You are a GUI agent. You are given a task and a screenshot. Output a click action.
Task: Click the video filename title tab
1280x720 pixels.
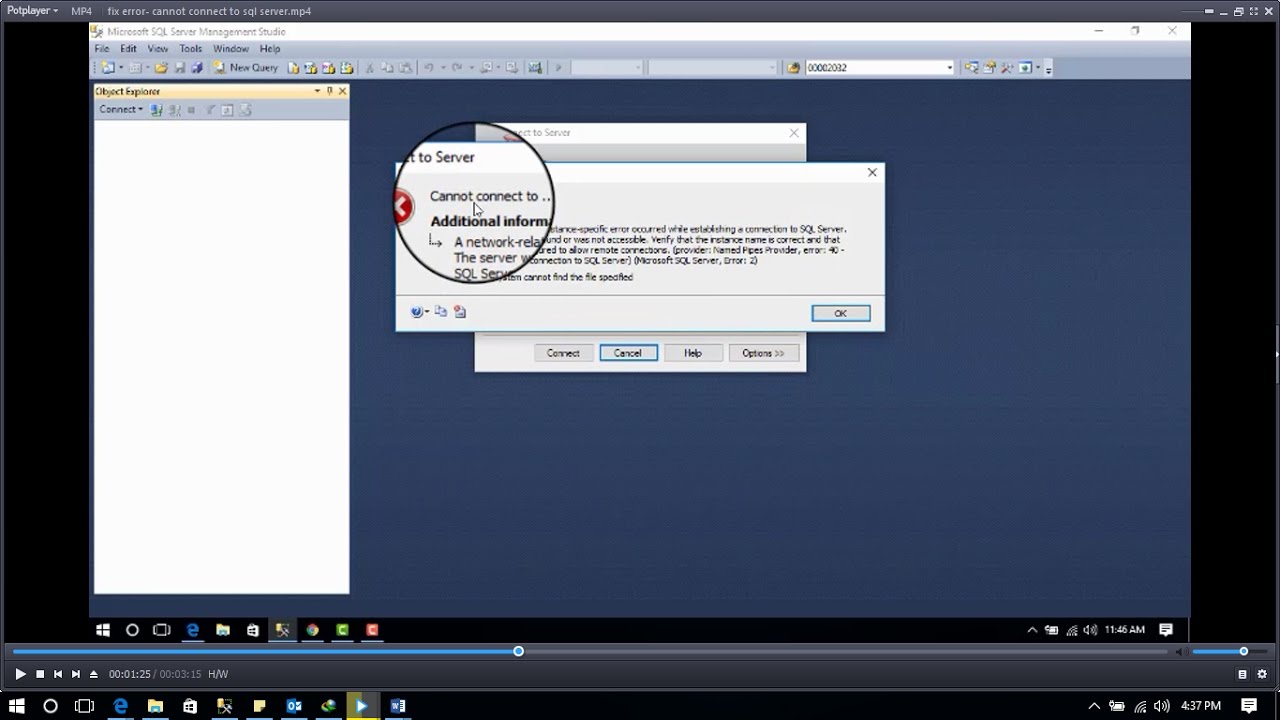(x=209, y=11)
